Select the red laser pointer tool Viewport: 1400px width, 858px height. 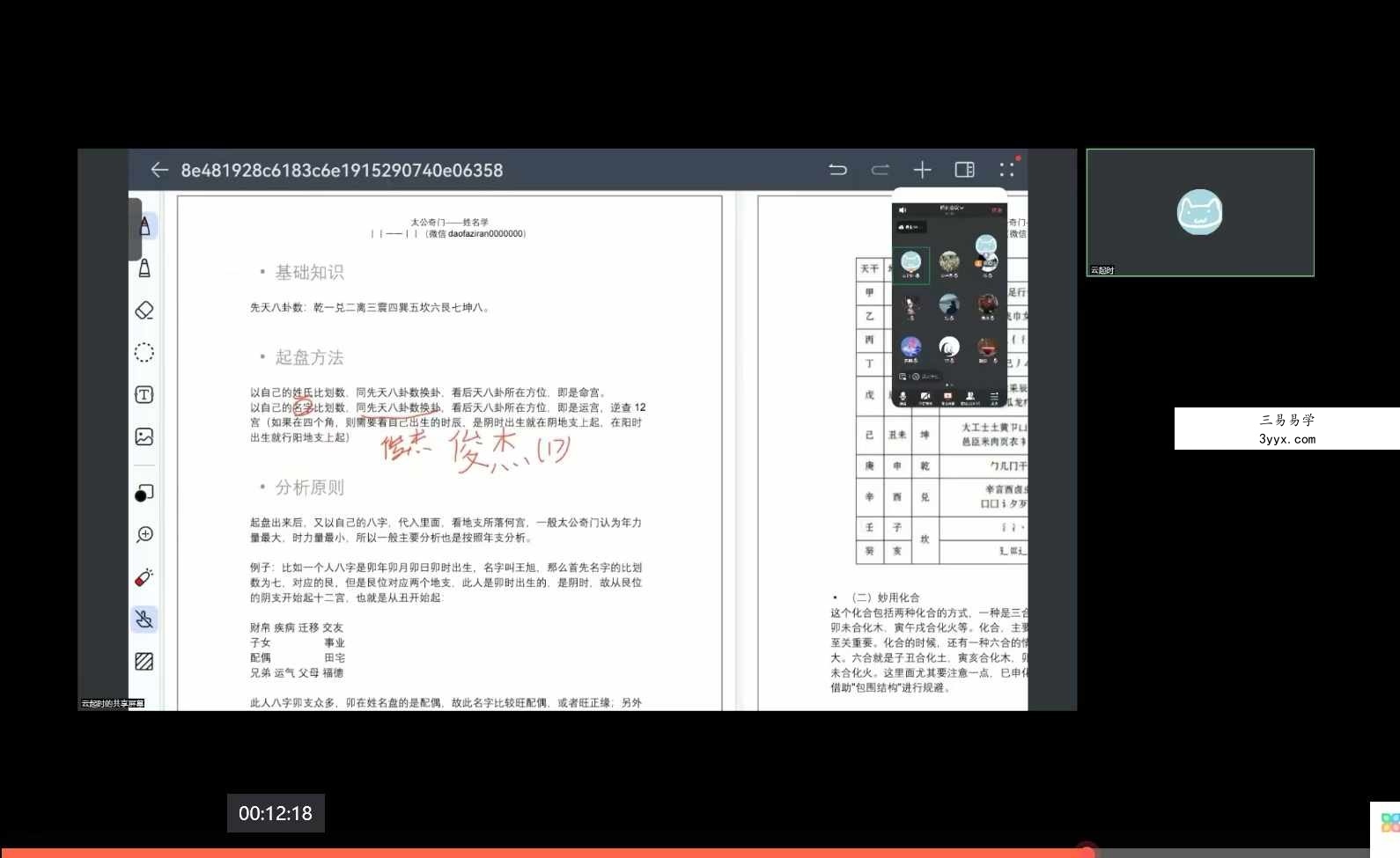tap(144, 577)
